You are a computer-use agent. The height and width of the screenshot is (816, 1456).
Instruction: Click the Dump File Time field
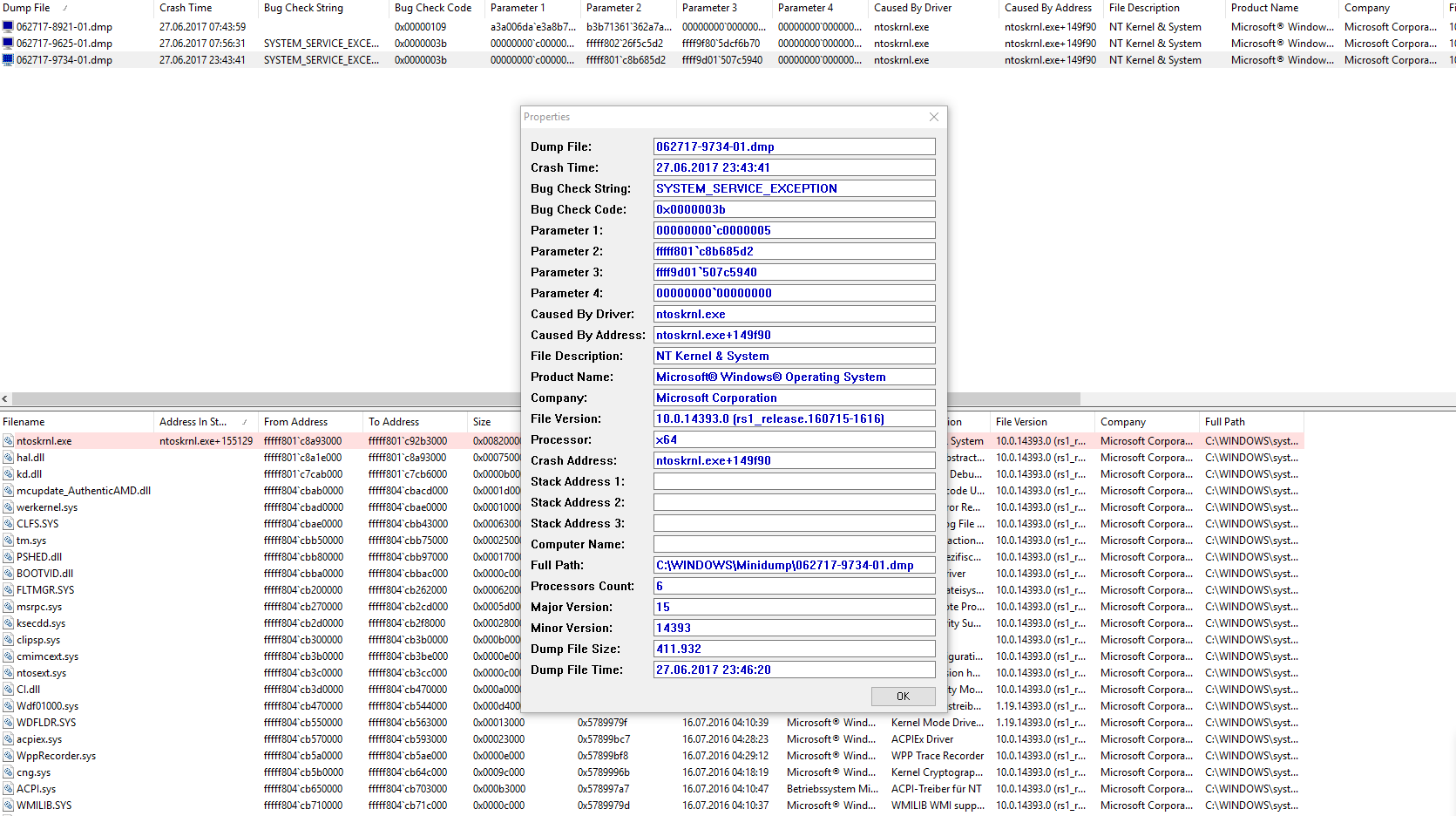795,670
